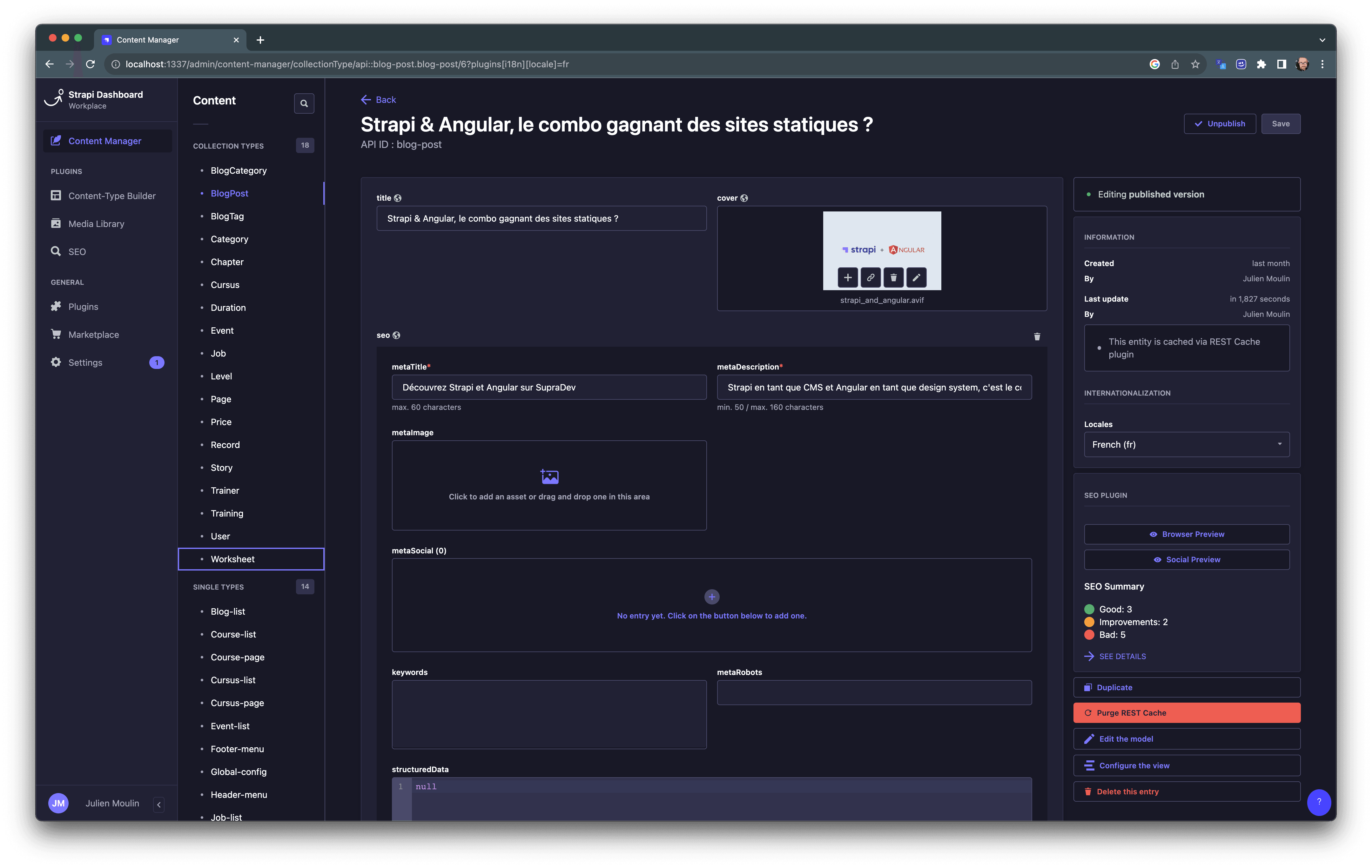Image resolution: width=1372 pixels, height=868 pixels.
Task: Toggle the browser side panel icon
Action: [x=1281, y=64]
